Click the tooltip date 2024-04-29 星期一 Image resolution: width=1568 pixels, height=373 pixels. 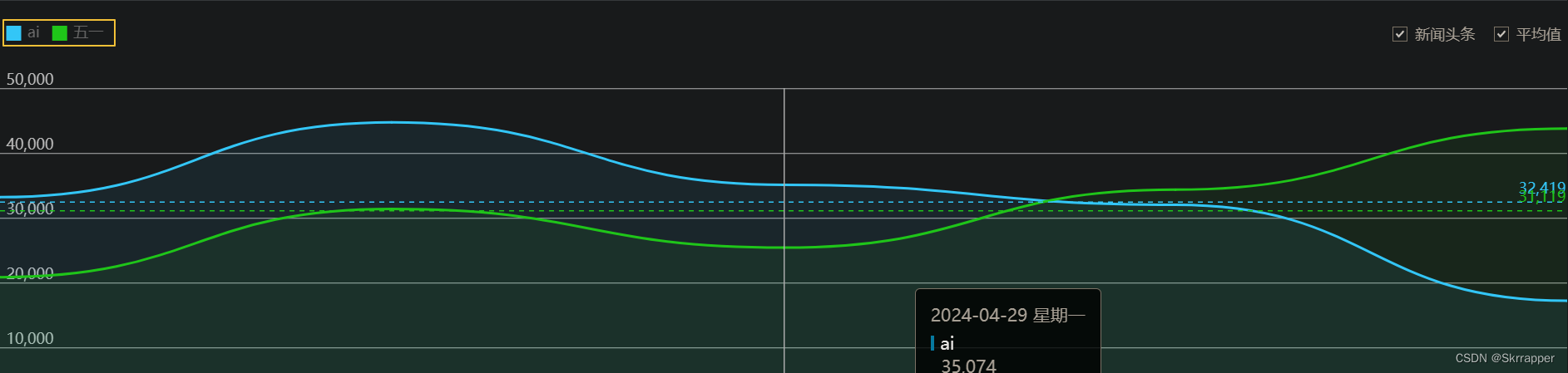pos(1008,315)
